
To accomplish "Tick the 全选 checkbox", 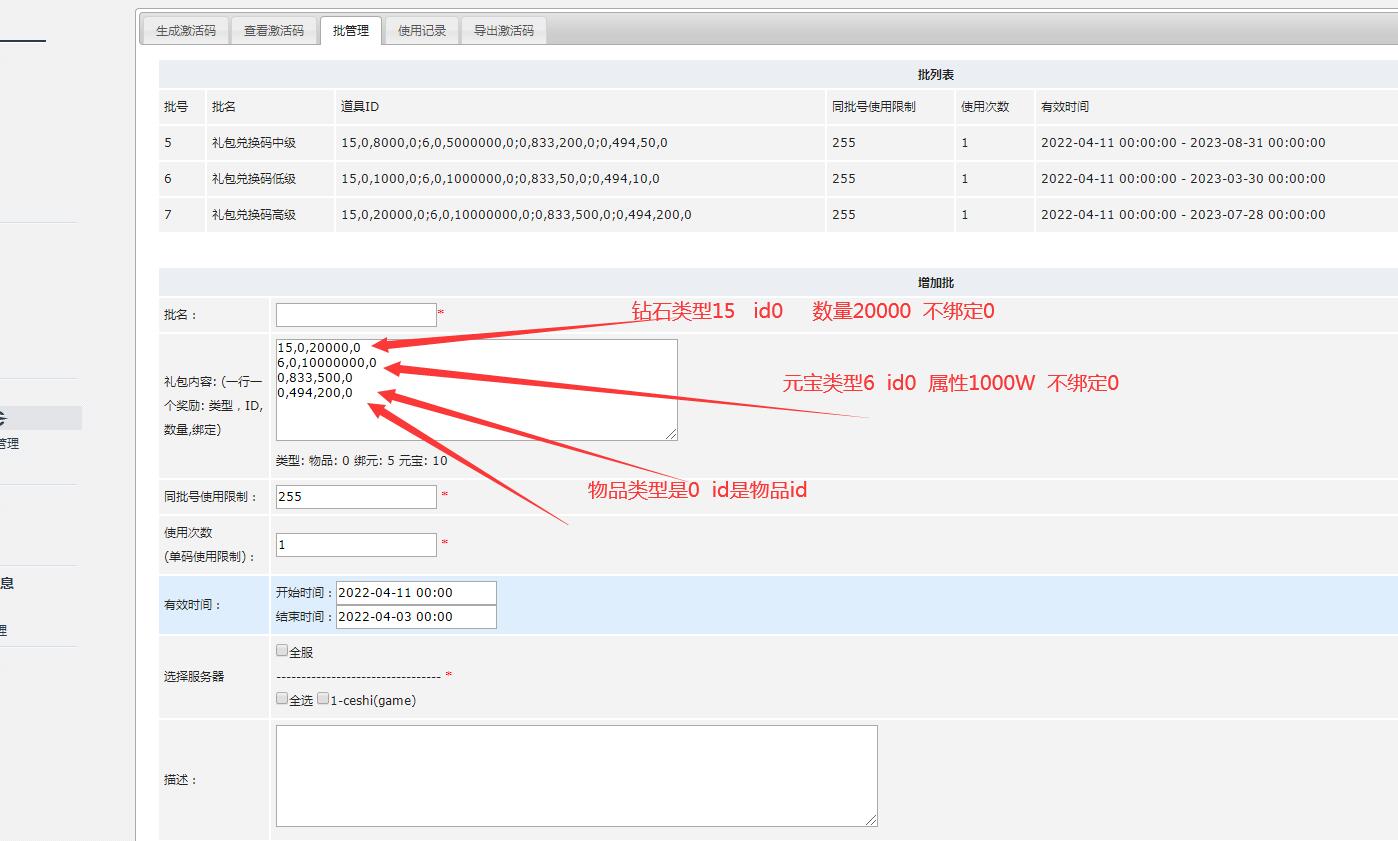I will 282,699.
